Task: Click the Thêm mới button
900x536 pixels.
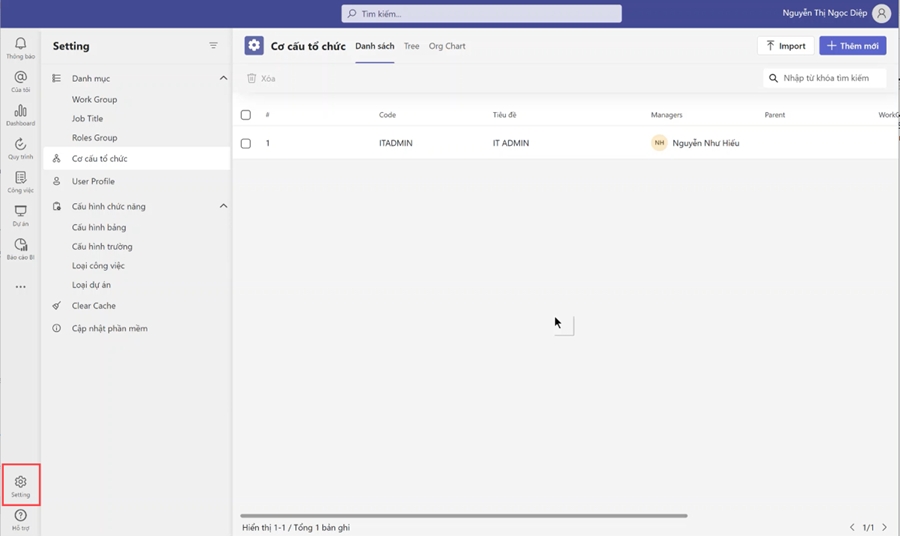Action: coord(852,46)
